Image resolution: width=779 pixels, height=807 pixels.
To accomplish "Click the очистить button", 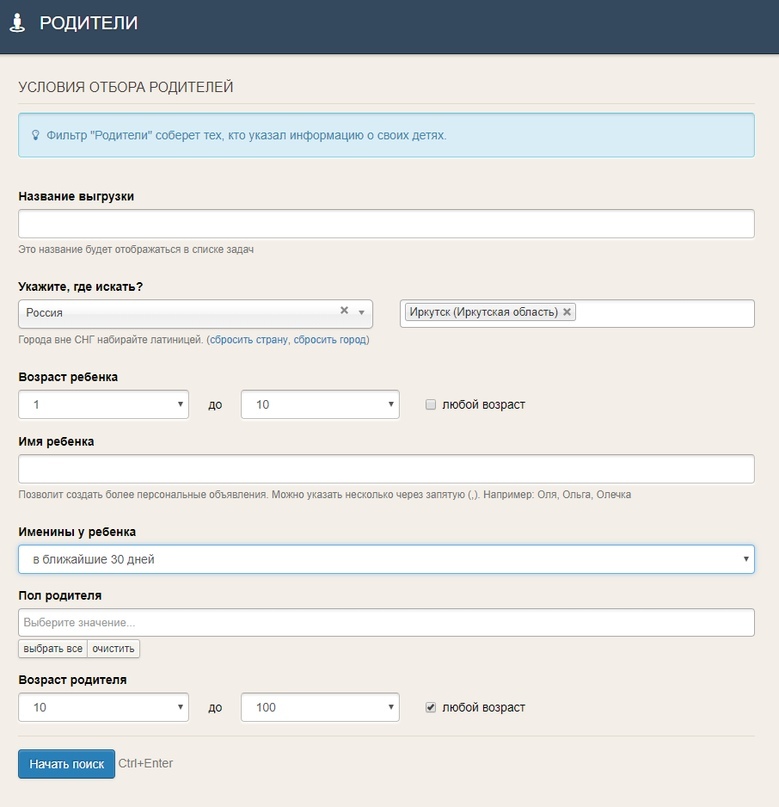I will click(x=113, y=648).
